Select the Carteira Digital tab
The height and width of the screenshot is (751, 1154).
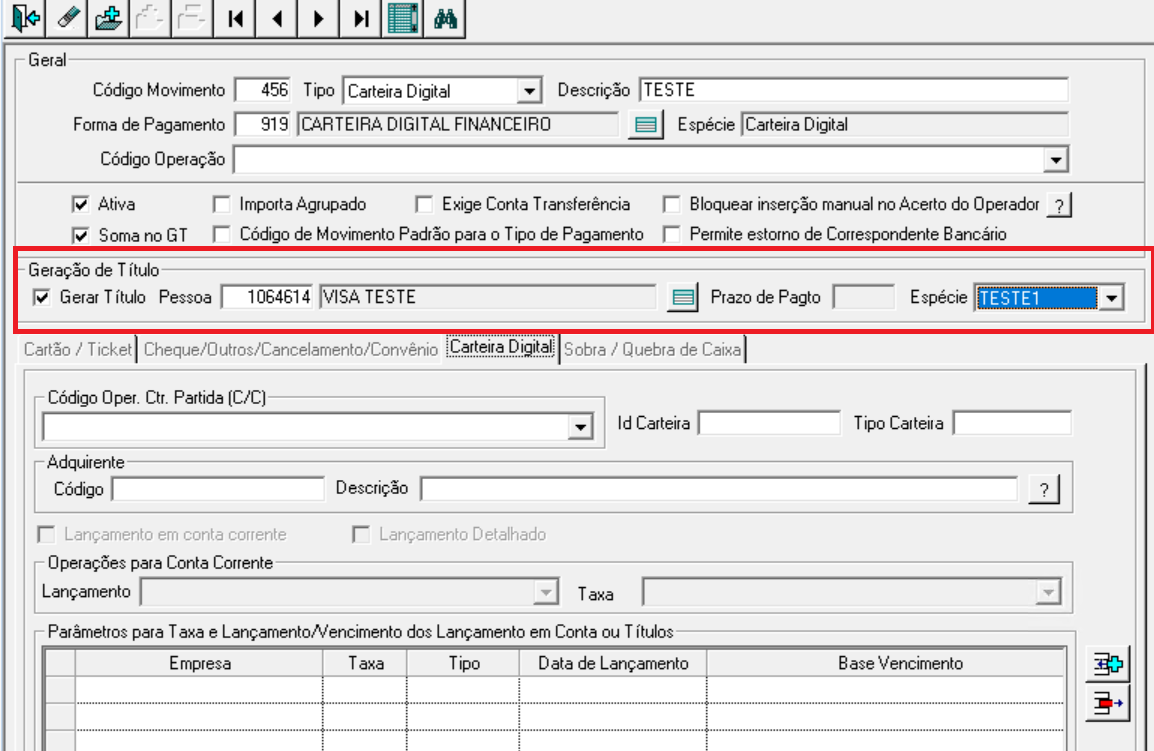[501, 347]
